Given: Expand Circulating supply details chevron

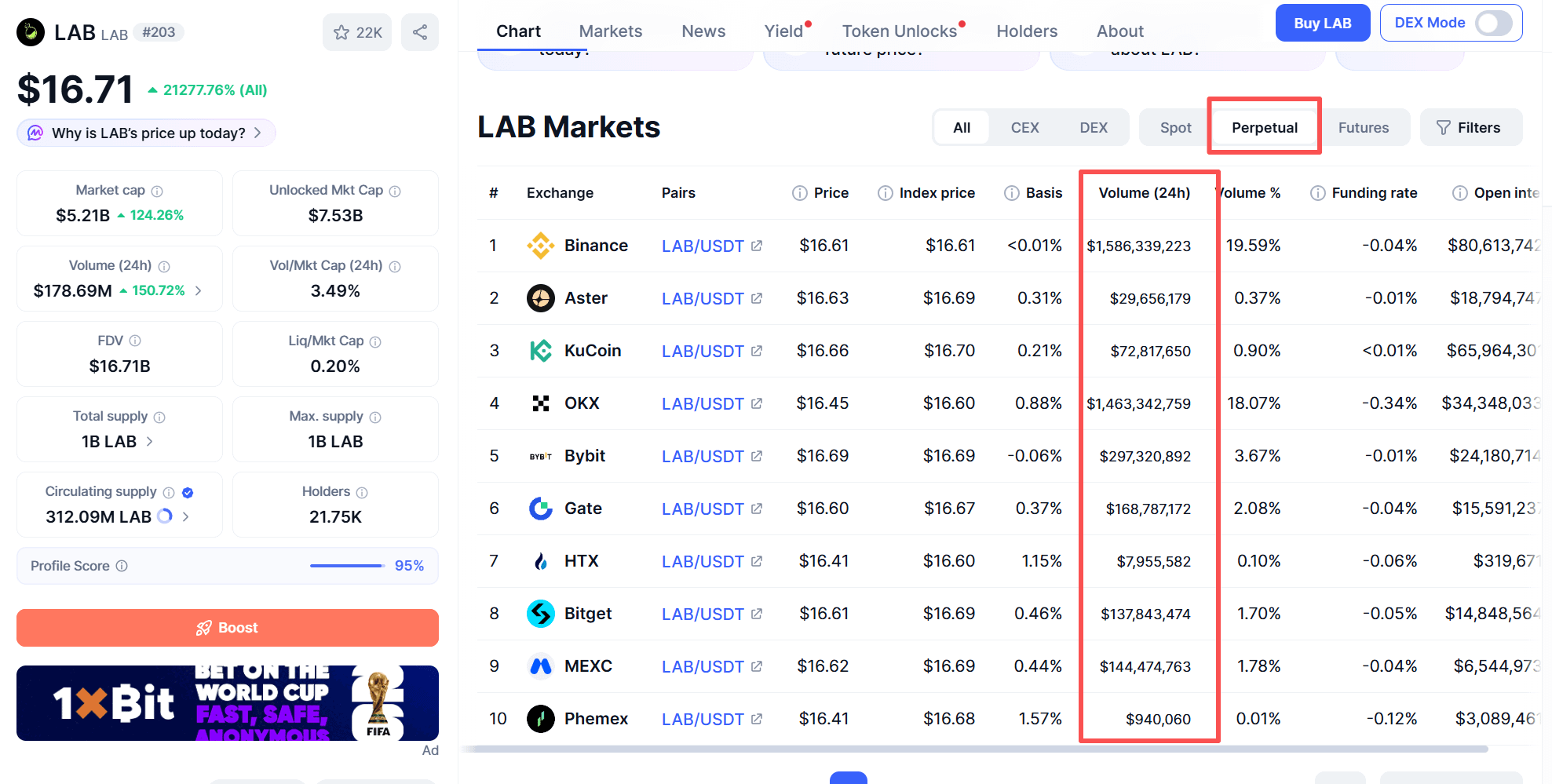Looking at the screenshot, I should (x=186, y=516).
